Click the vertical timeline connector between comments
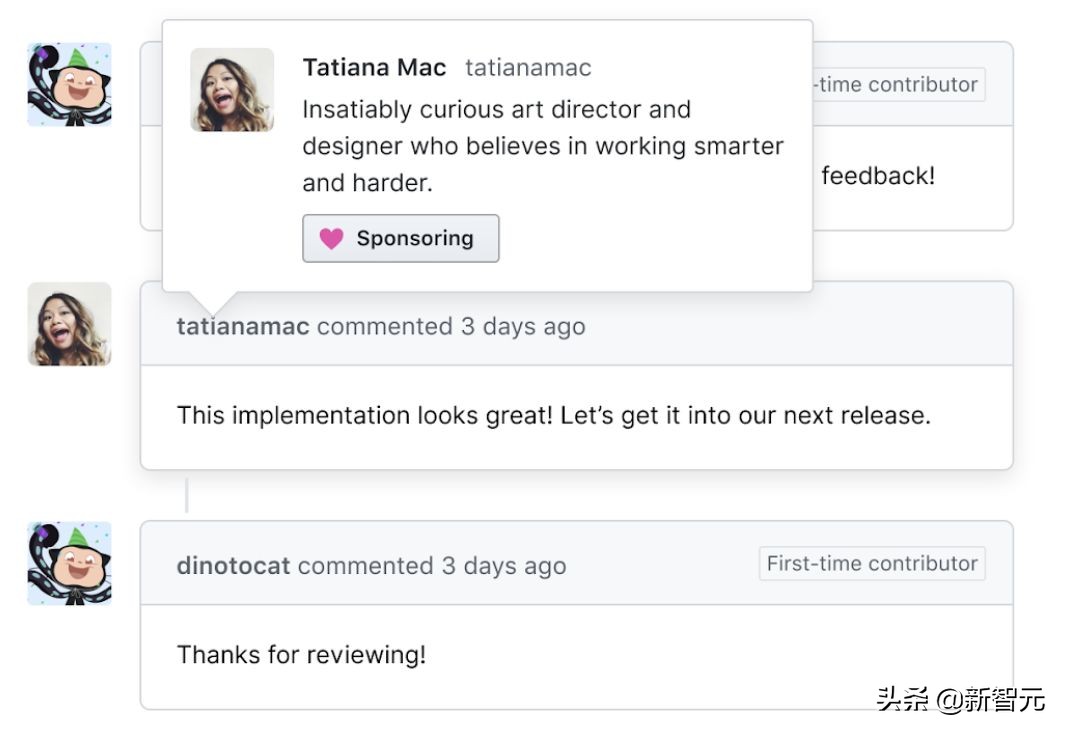Screen dimensions: 1066x734 [x=186, y=495]
